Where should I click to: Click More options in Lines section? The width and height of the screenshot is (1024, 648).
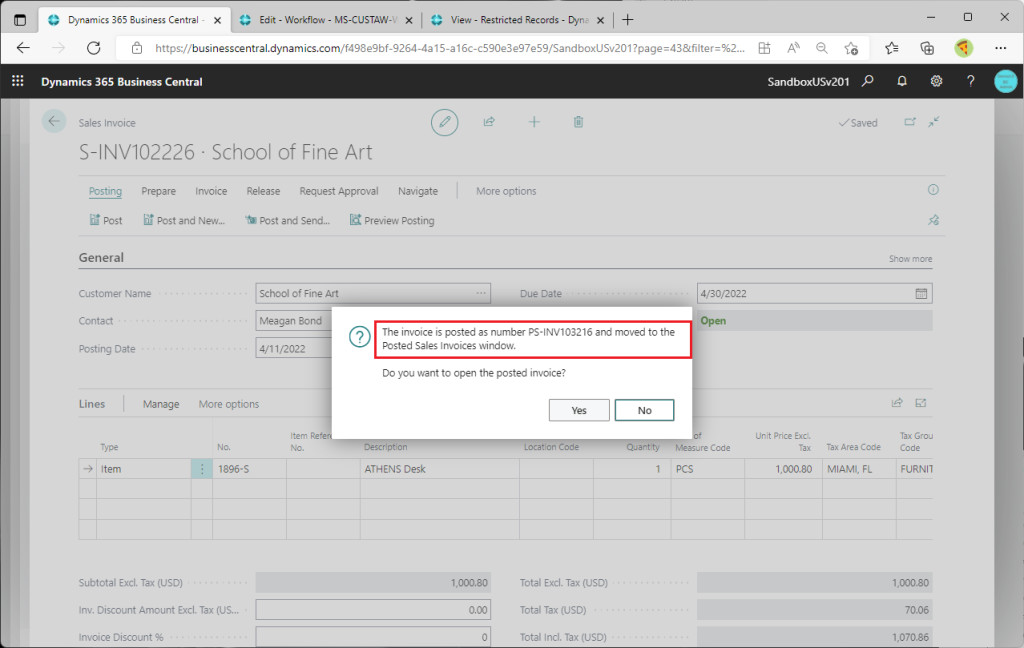point(229,404)
